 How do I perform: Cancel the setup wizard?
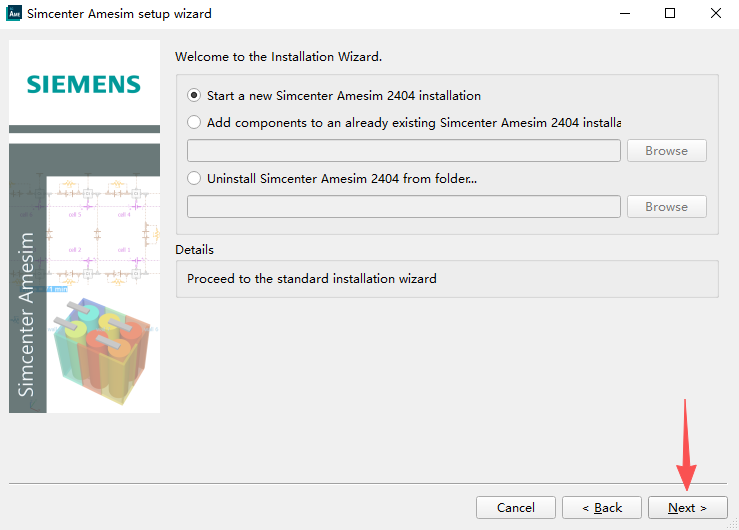[516, 507]
